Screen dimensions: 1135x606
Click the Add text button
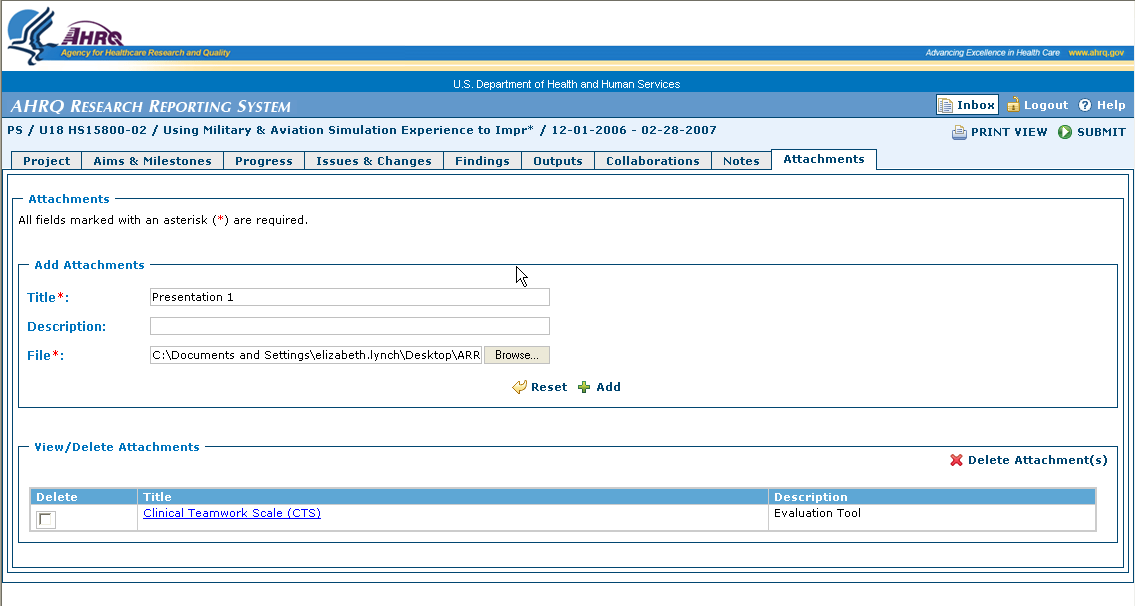pos(608,387)
